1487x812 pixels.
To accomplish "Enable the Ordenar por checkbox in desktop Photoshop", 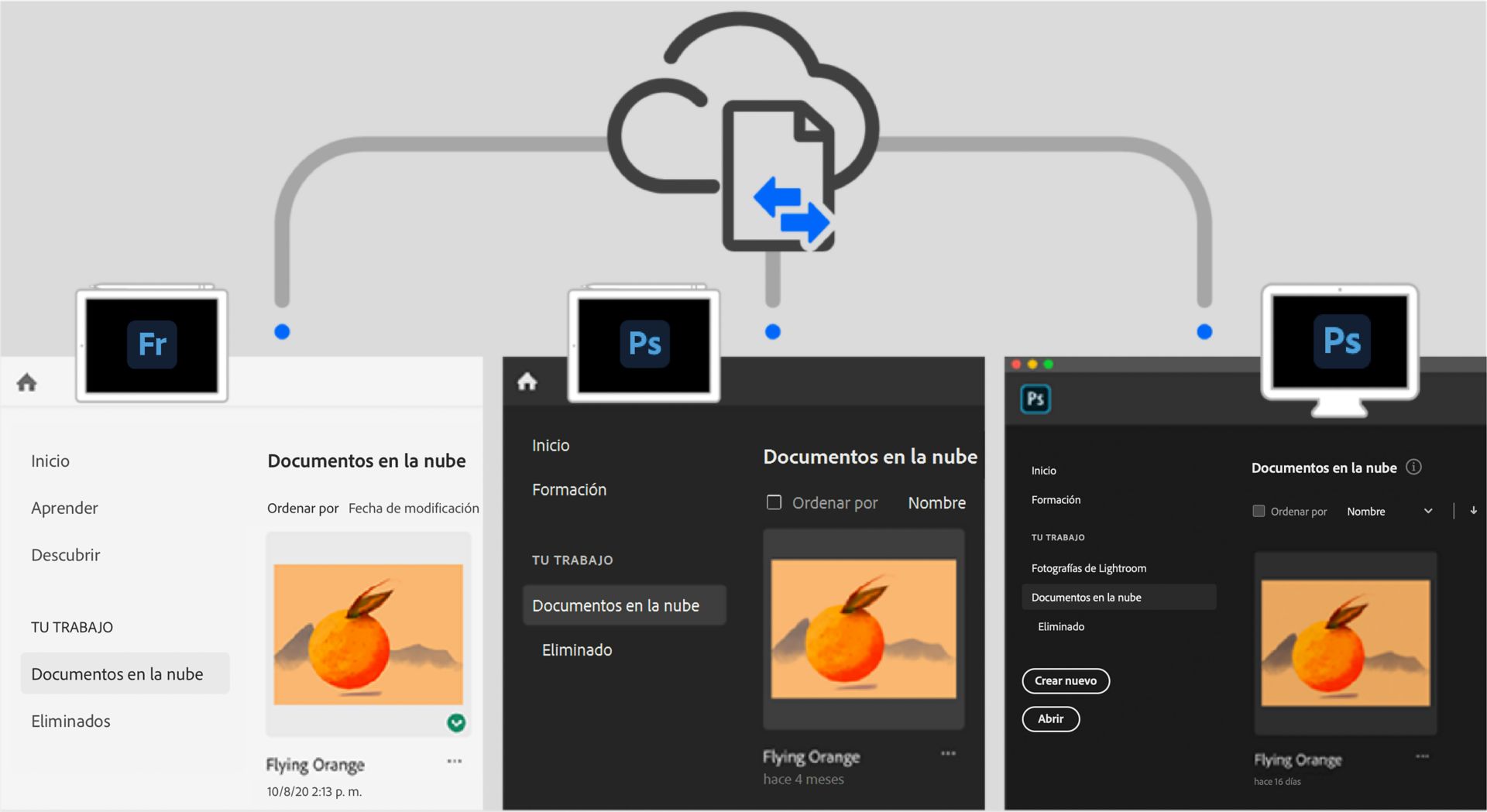I will click(1258, 511).
